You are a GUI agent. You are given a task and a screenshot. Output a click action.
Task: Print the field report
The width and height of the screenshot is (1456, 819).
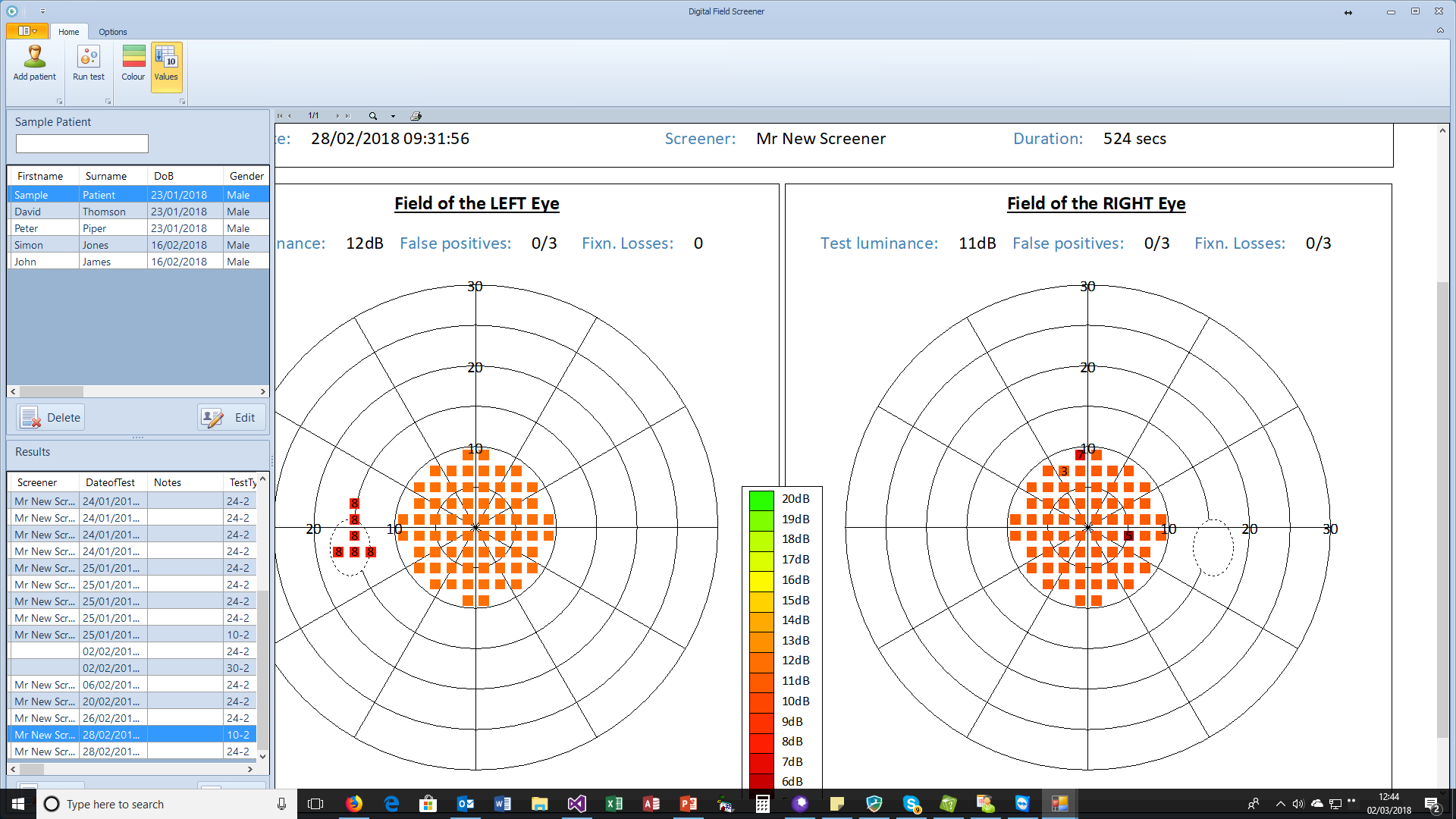pos(416,116)
